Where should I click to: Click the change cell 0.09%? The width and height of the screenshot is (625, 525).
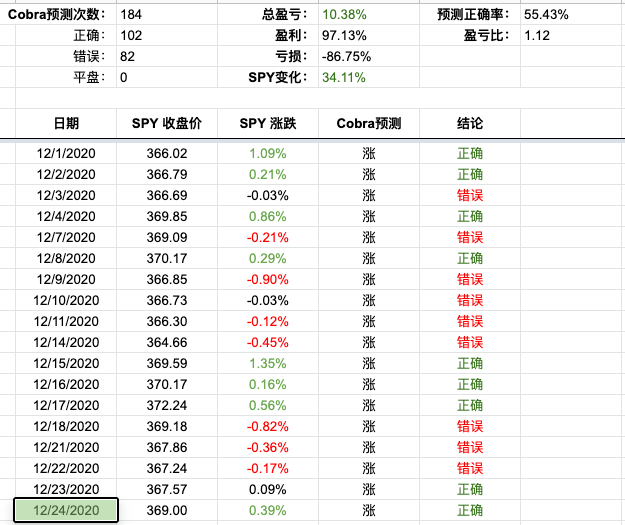click(268, 489)
